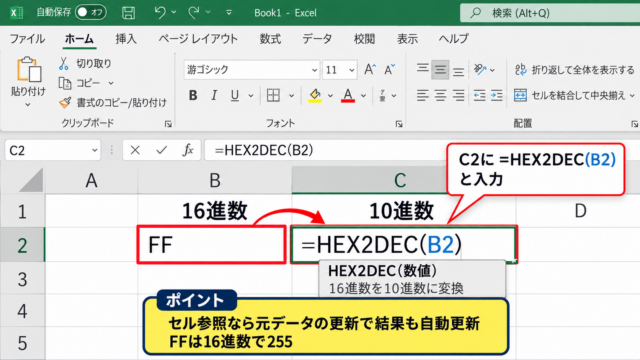Viewport: 640px width, 360px height.
Task: Click the Undo arrow icon
Action: (x=160, y=13)
